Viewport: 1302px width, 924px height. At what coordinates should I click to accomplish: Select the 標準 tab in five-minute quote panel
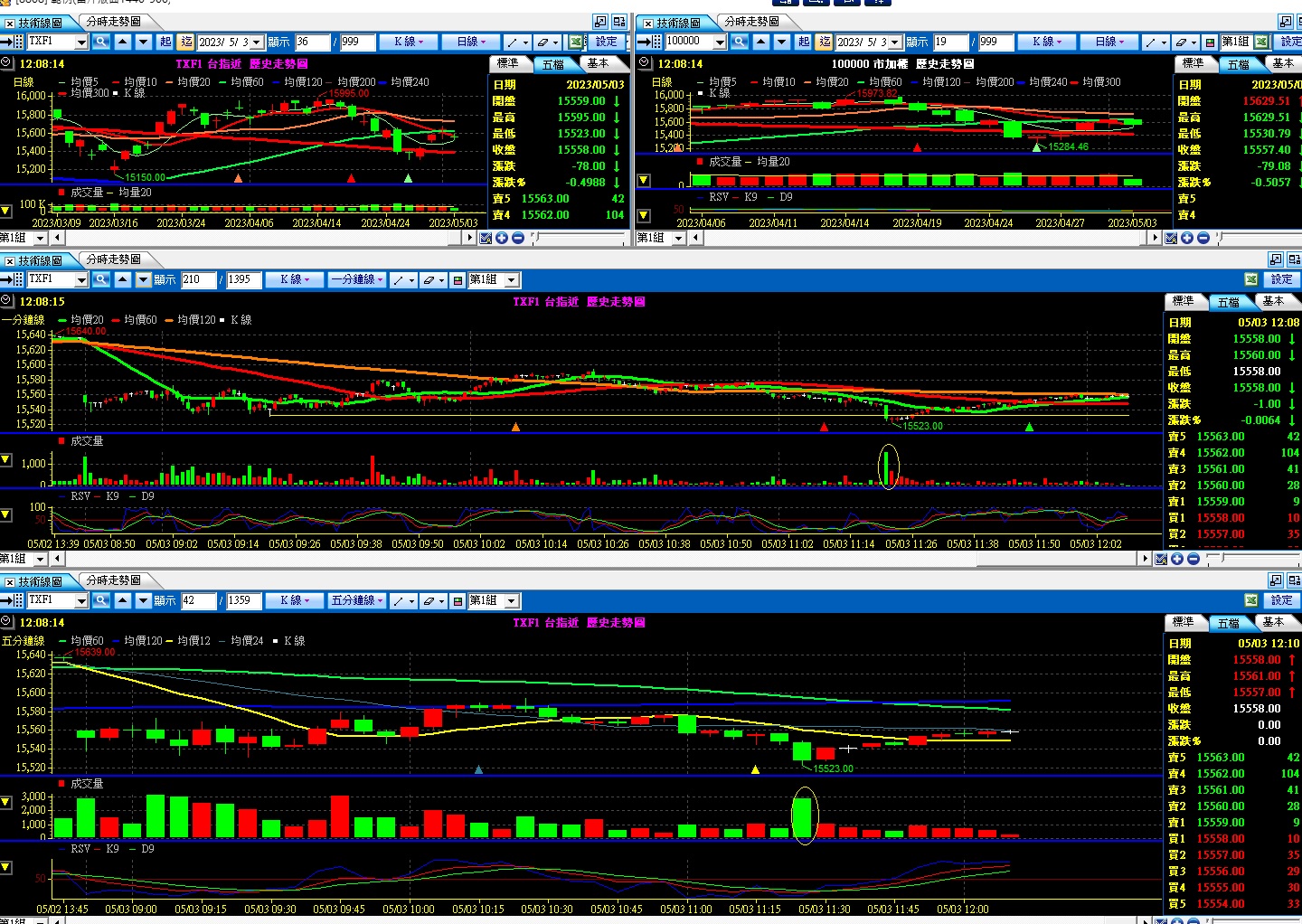[x=1184, y=622]
